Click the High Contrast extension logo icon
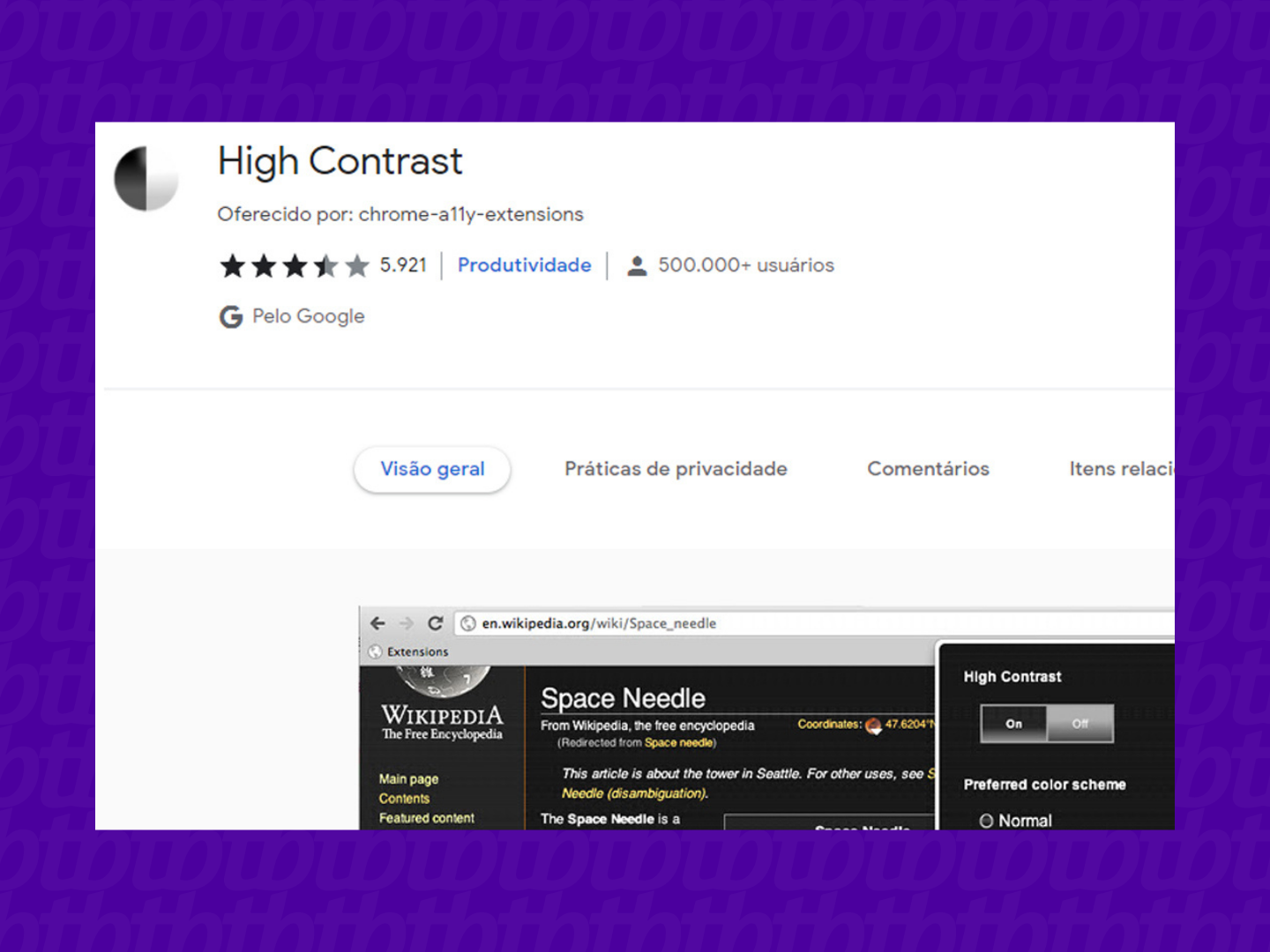 tap(146, 179)
